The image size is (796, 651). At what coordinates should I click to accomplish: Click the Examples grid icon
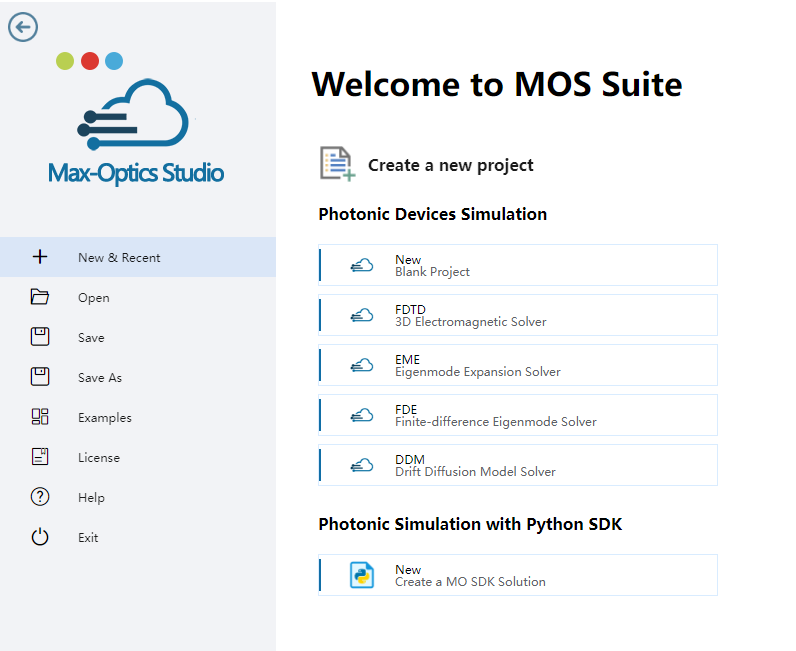(x=40, y=416)
